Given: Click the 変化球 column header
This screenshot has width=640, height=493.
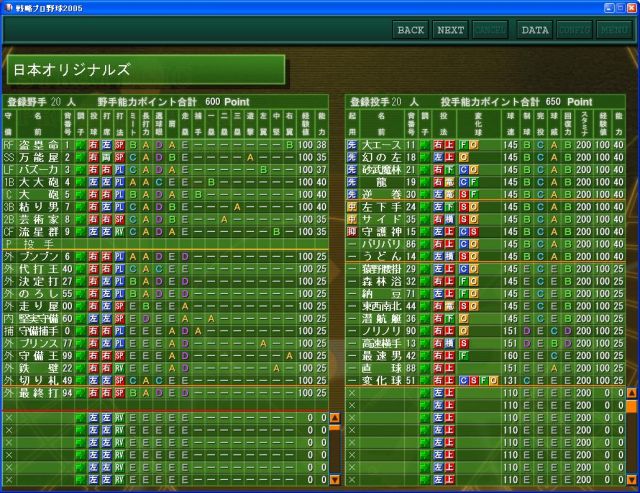Looking at the screenshot, I should [x=479, y=124].
